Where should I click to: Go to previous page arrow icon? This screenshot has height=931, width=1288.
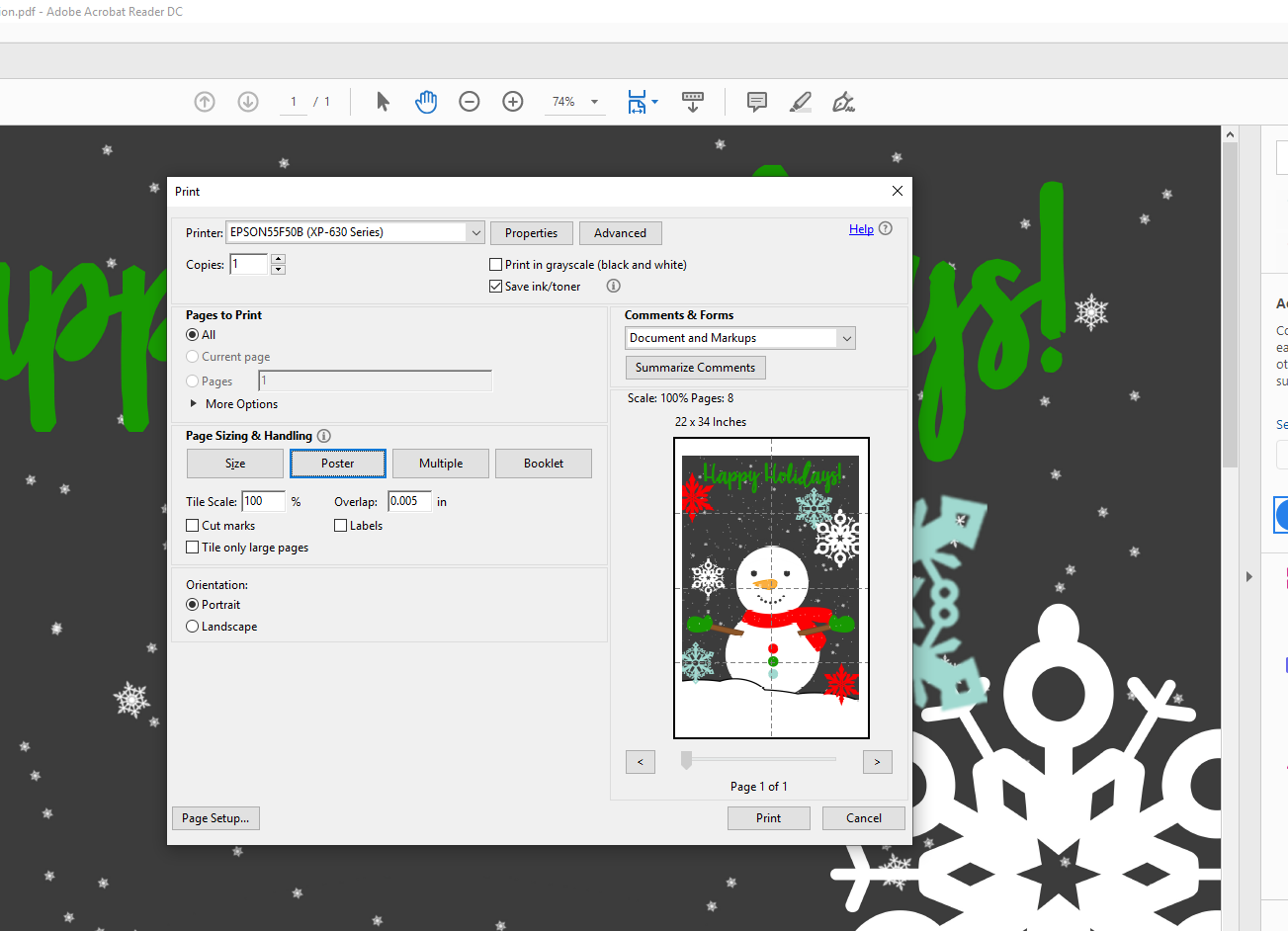(205, 102)
